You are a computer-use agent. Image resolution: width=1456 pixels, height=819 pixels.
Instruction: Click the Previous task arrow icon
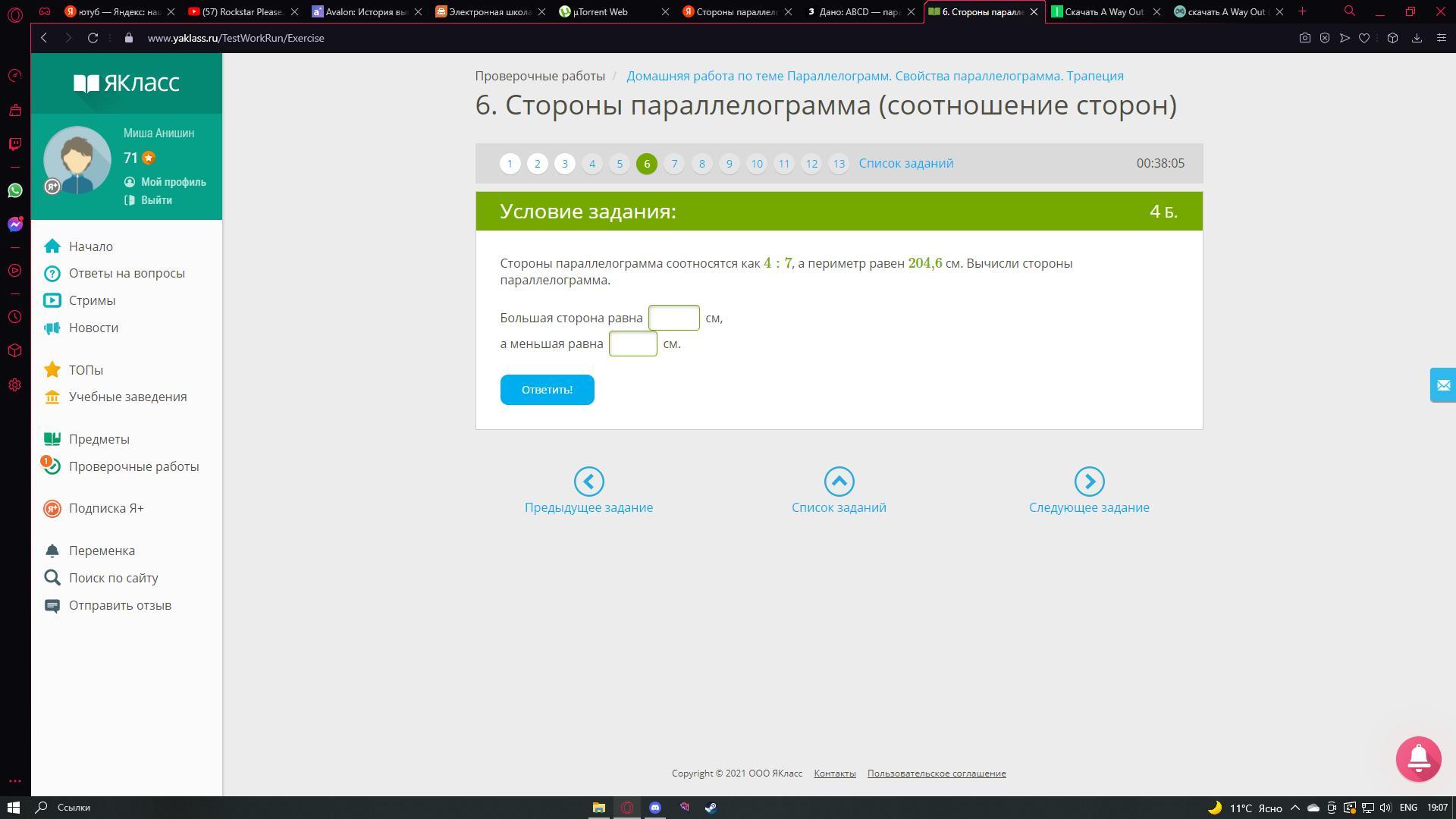click(x=588, y=482)
